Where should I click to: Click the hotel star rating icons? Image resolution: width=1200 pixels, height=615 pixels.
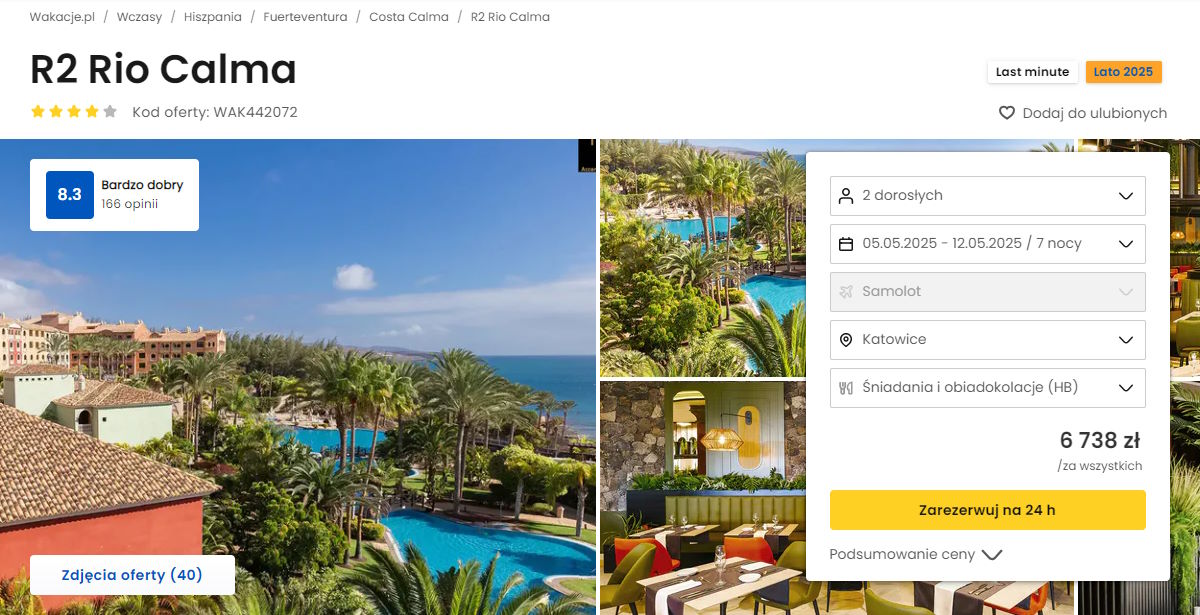(x=74, y=112)
